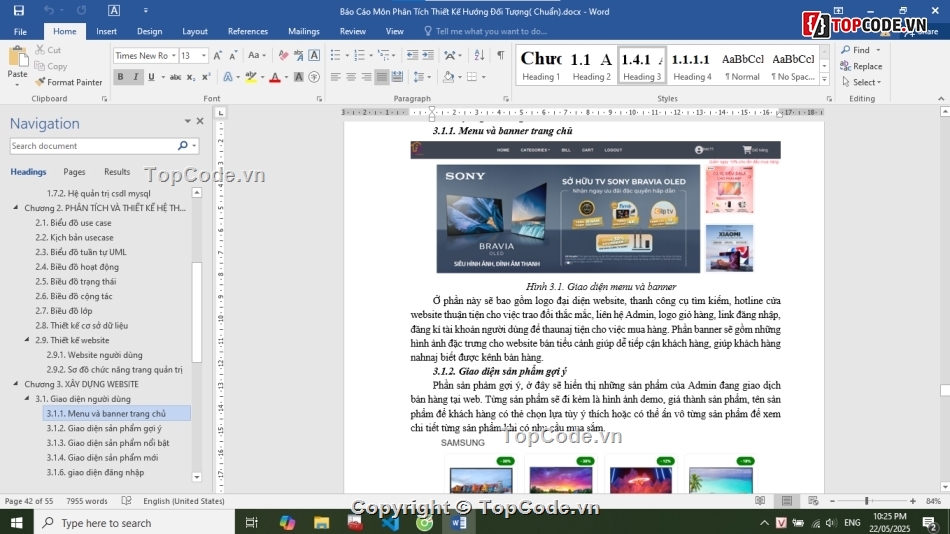Screen dimensions: 950x534
Task: Apply the font color swatch
Action: point(274,77)
